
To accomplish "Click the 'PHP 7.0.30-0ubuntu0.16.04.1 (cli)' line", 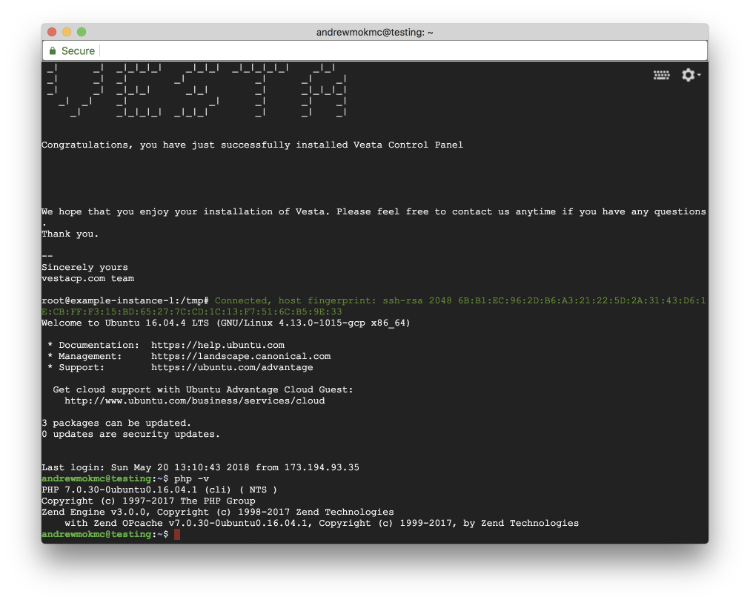I will point(159,490).
